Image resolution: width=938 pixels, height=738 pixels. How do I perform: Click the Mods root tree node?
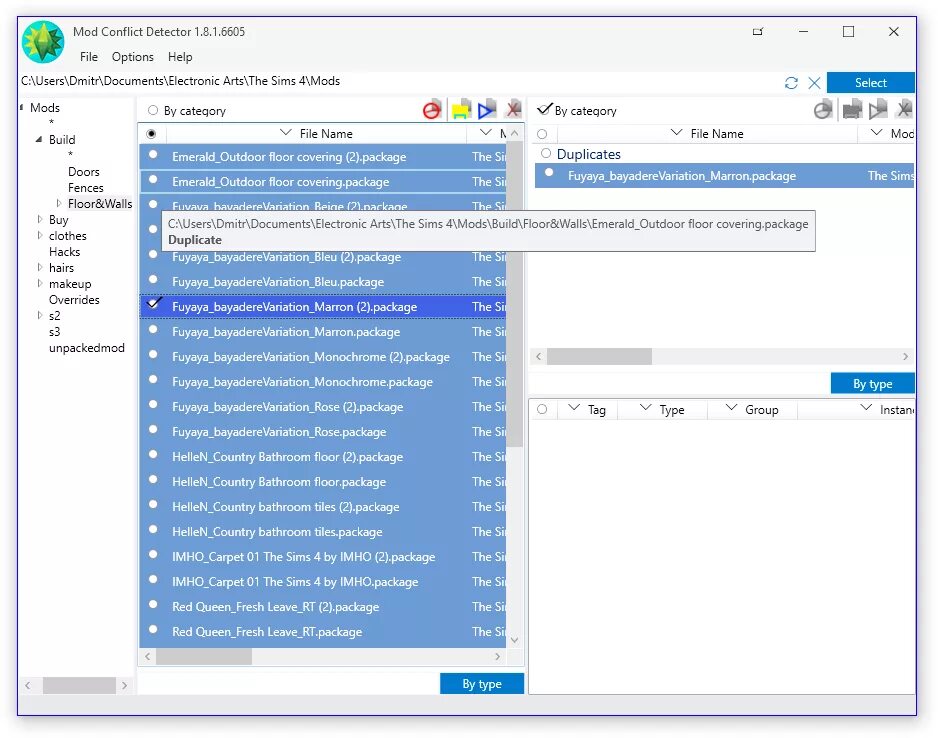(x=45, y=108)
